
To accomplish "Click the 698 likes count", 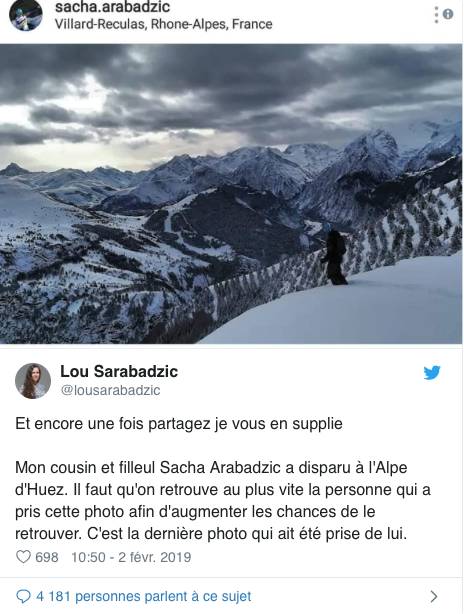I will (x=47, y=557).
